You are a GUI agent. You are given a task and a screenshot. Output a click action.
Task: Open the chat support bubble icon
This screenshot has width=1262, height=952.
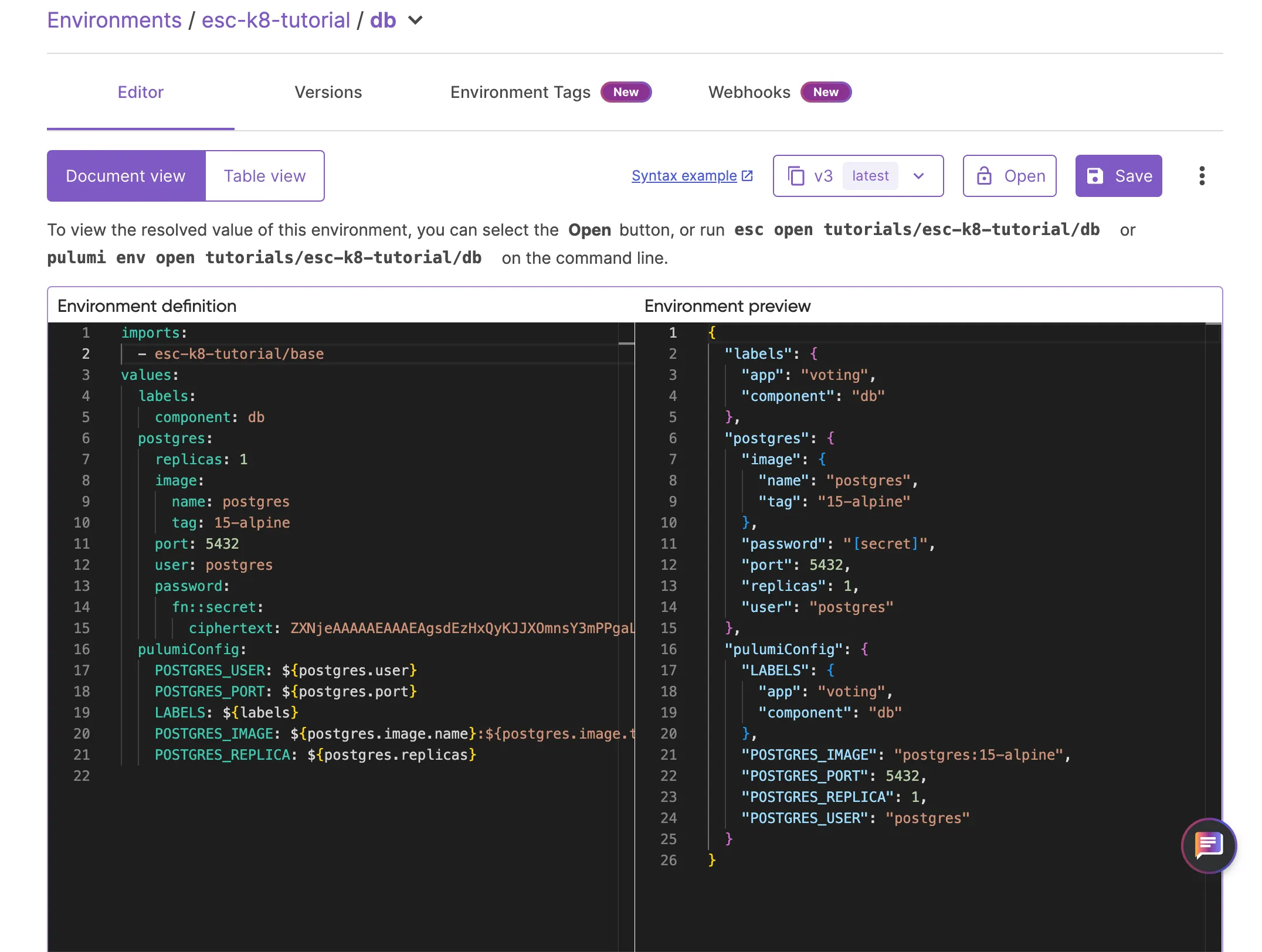[x=1209, y=845]
